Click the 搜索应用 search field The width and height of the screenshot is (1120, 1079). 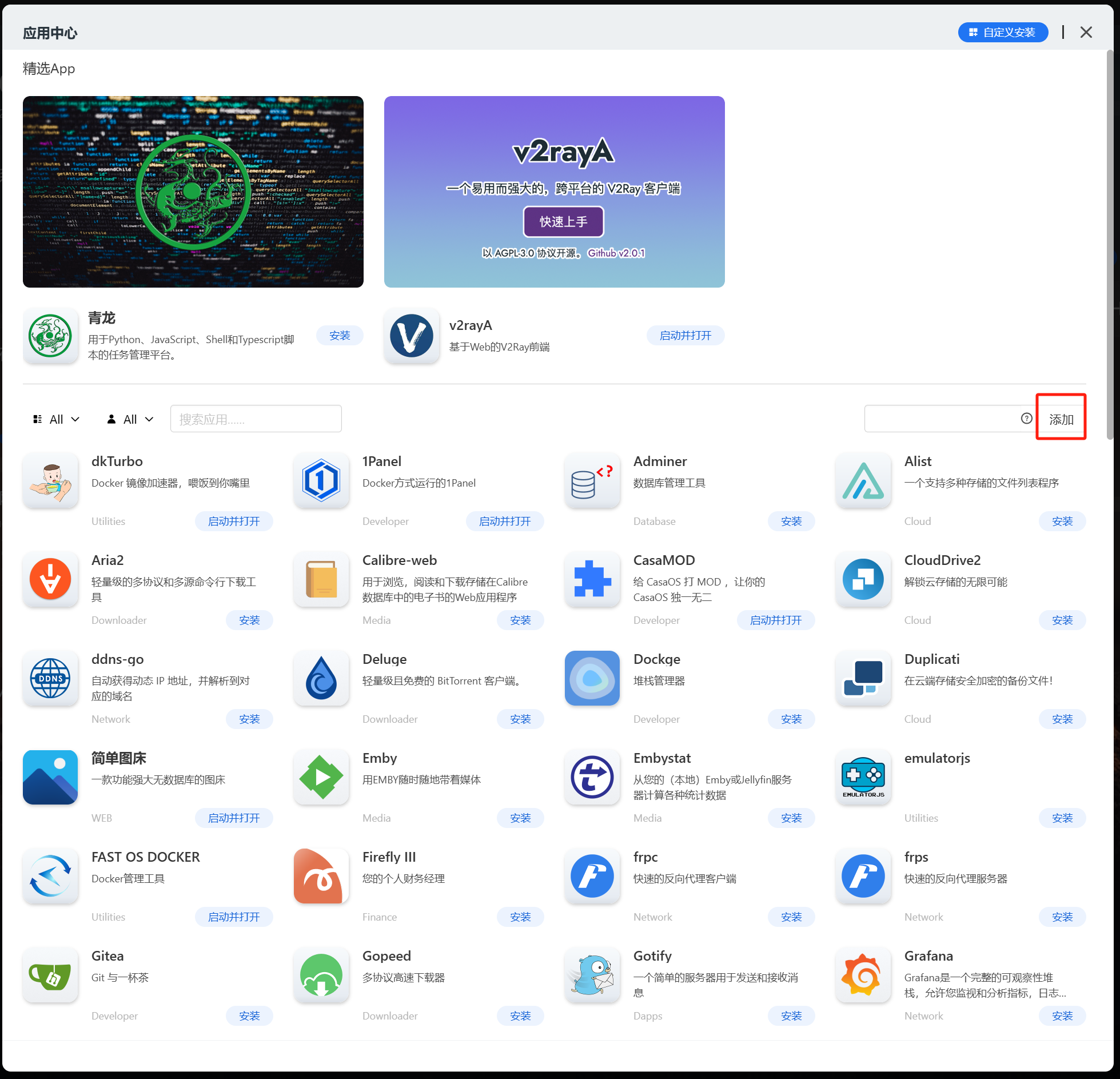(x=256, y=419)
